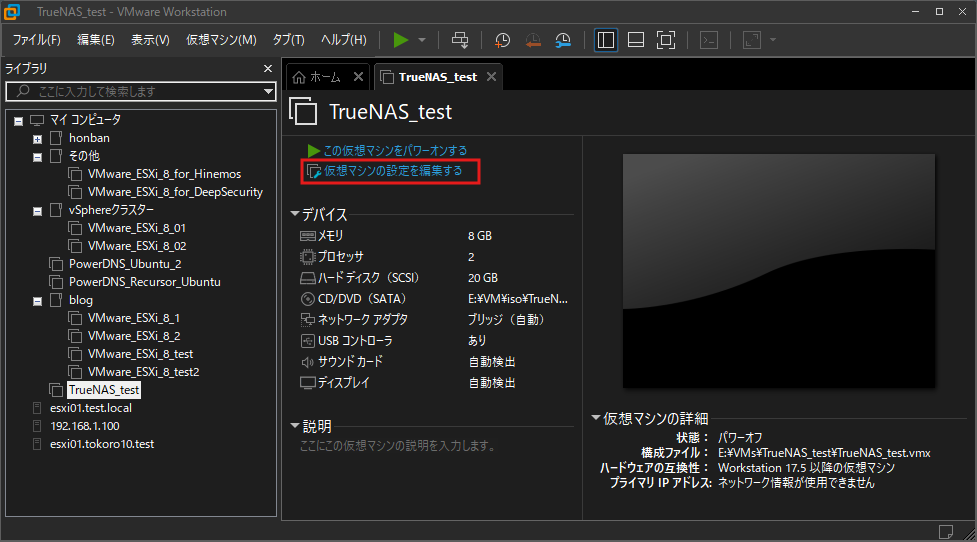
Task: Collapse the デバイス section
Action: coord(295,213)
